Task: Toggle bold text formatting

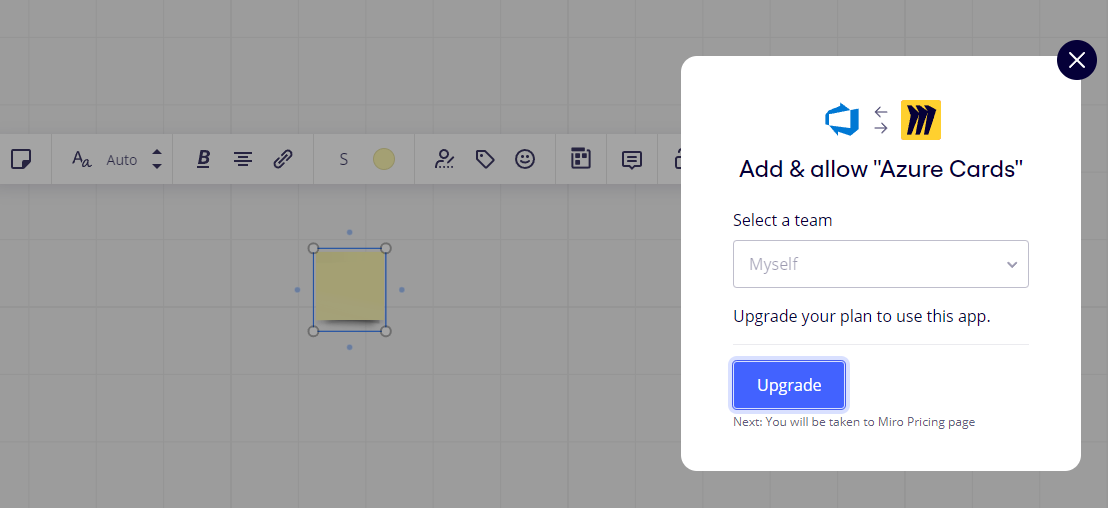Action: [x=204, y=159]
